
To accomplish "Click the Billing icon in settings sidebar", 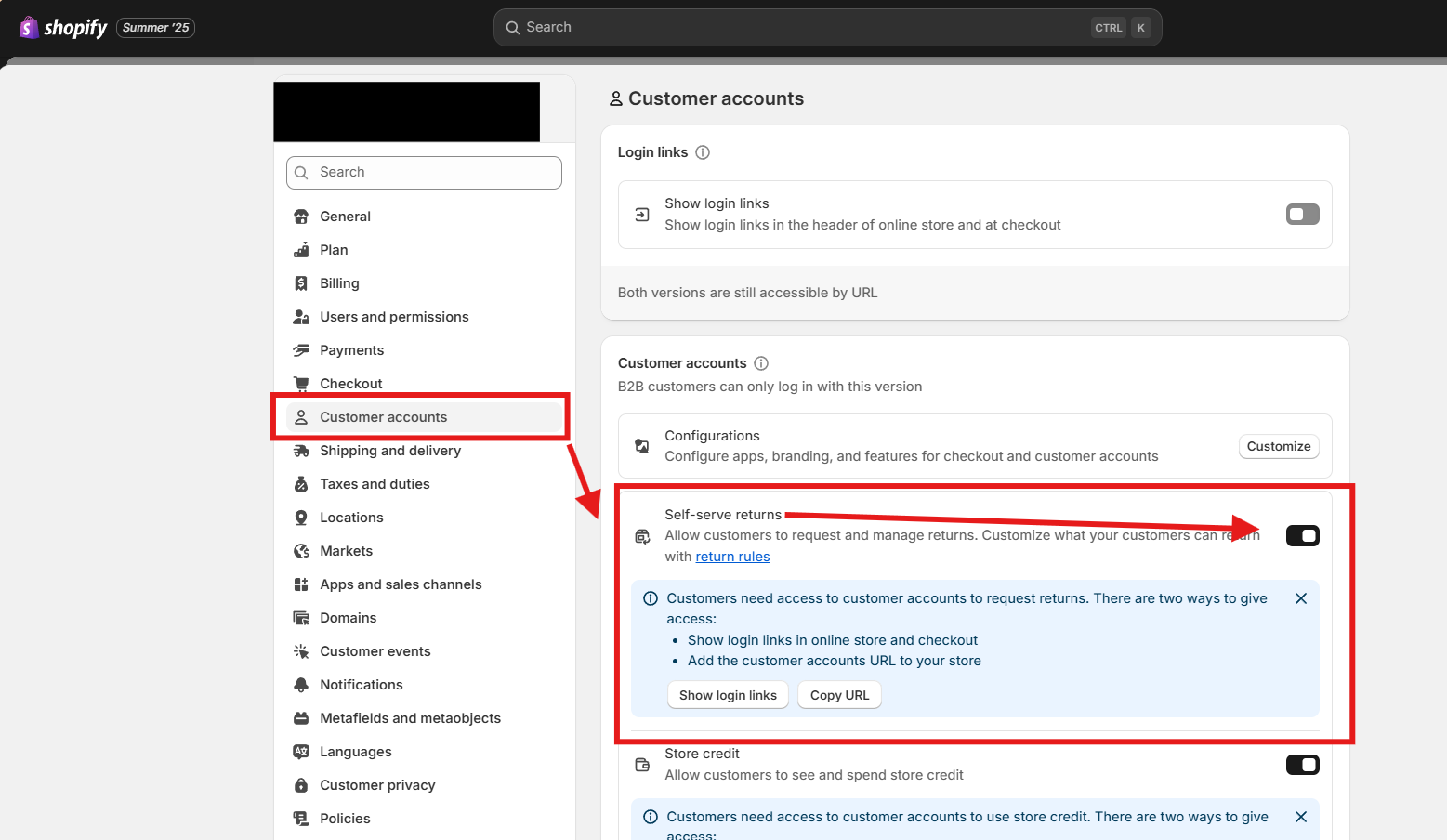I will pyautogui.click(x=301, y=283).
